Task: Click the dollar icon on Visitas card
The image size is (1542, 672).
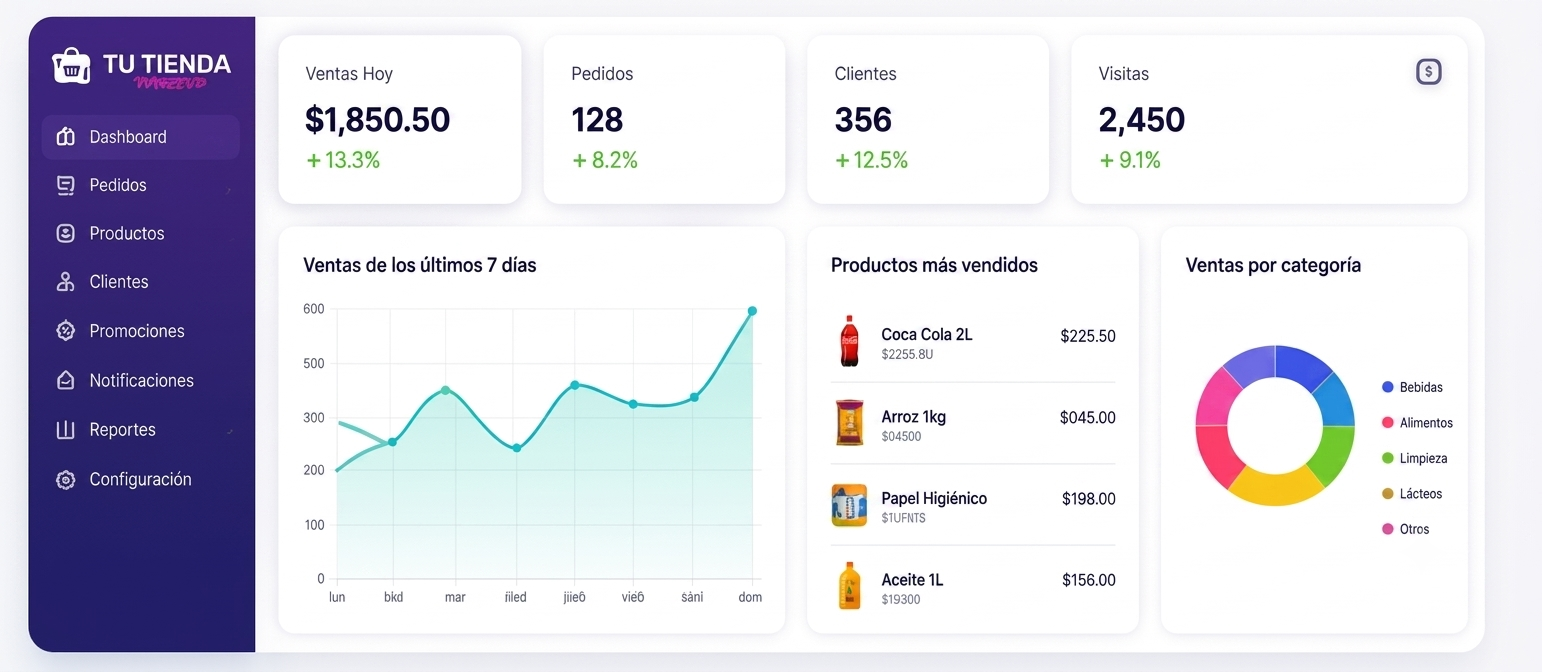Action: click(1429, 71)
